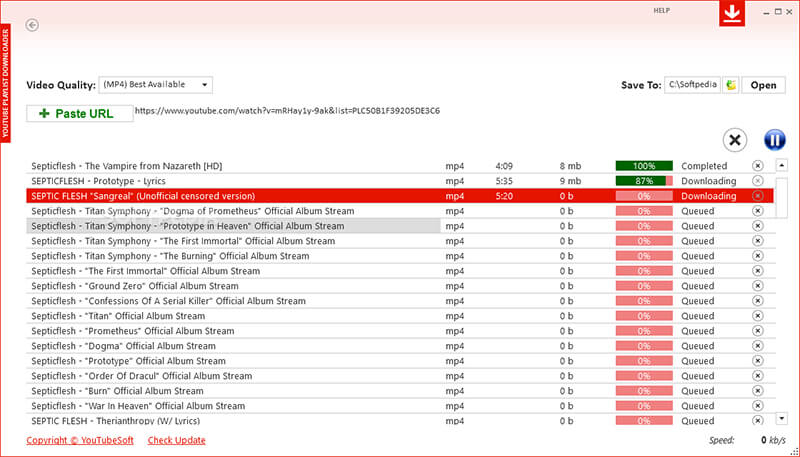Click the download speed value

point(773,440)
